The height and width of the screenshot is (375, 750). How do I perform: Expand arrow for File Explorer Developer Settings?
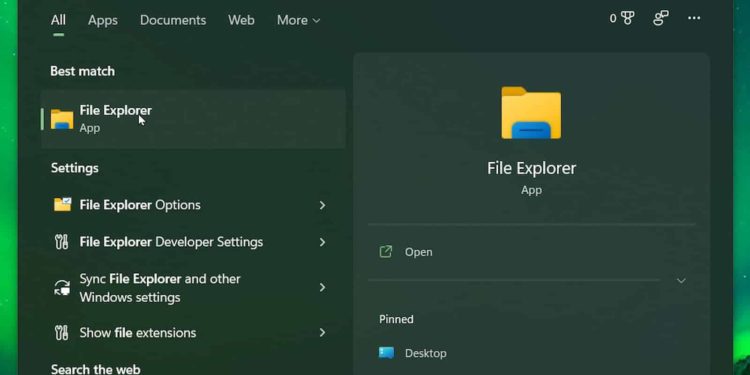tap(322, 242)
